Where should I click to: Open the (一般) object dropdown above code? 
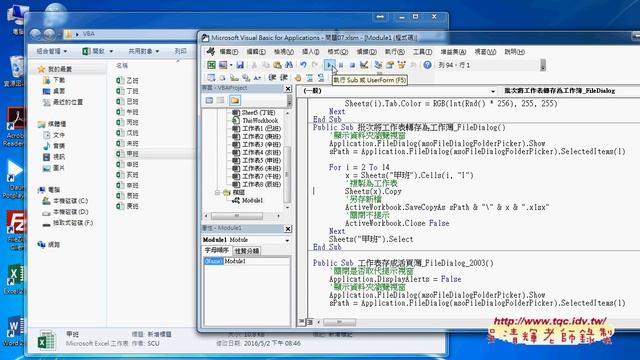point(493,91)
